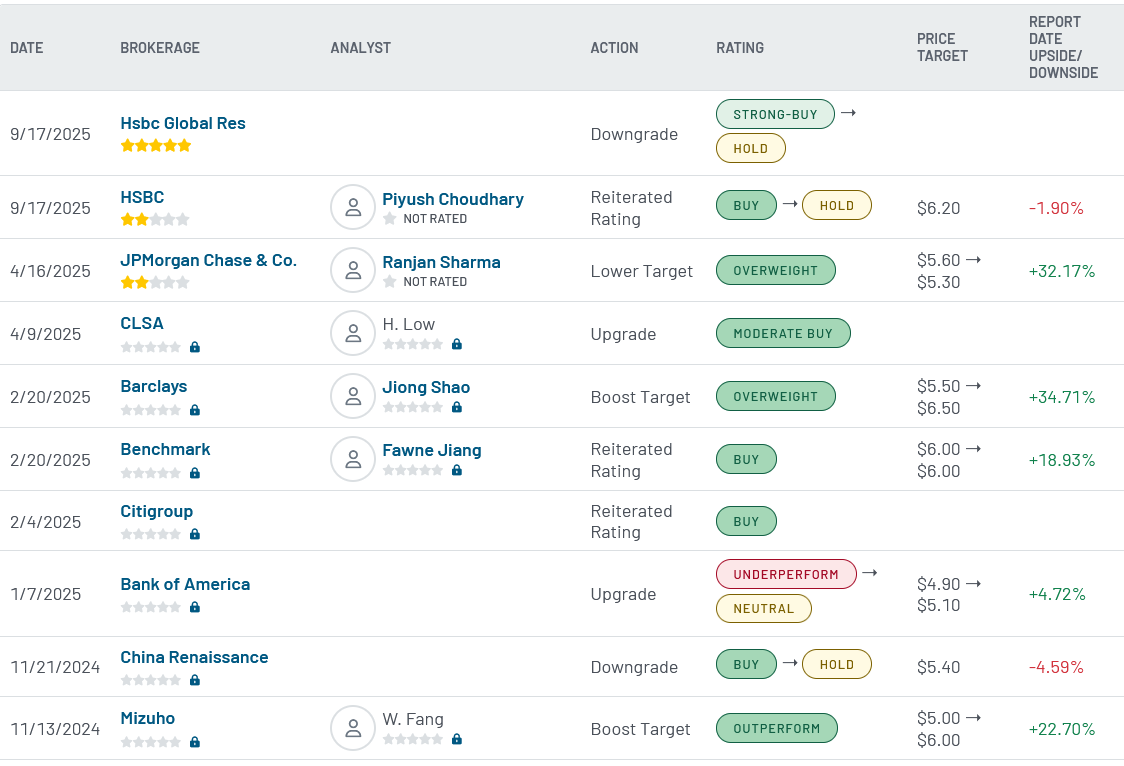This screenshot has height=766, width=1124.
Task: Click the +34.71% upside value
Action: (1062, 397)
